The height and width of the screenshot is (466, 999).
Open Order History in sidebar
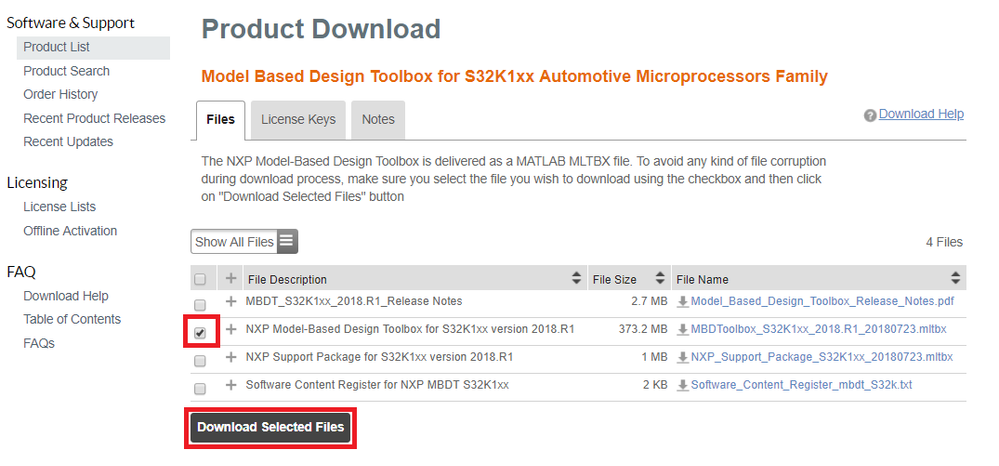(x=61, y=94)
